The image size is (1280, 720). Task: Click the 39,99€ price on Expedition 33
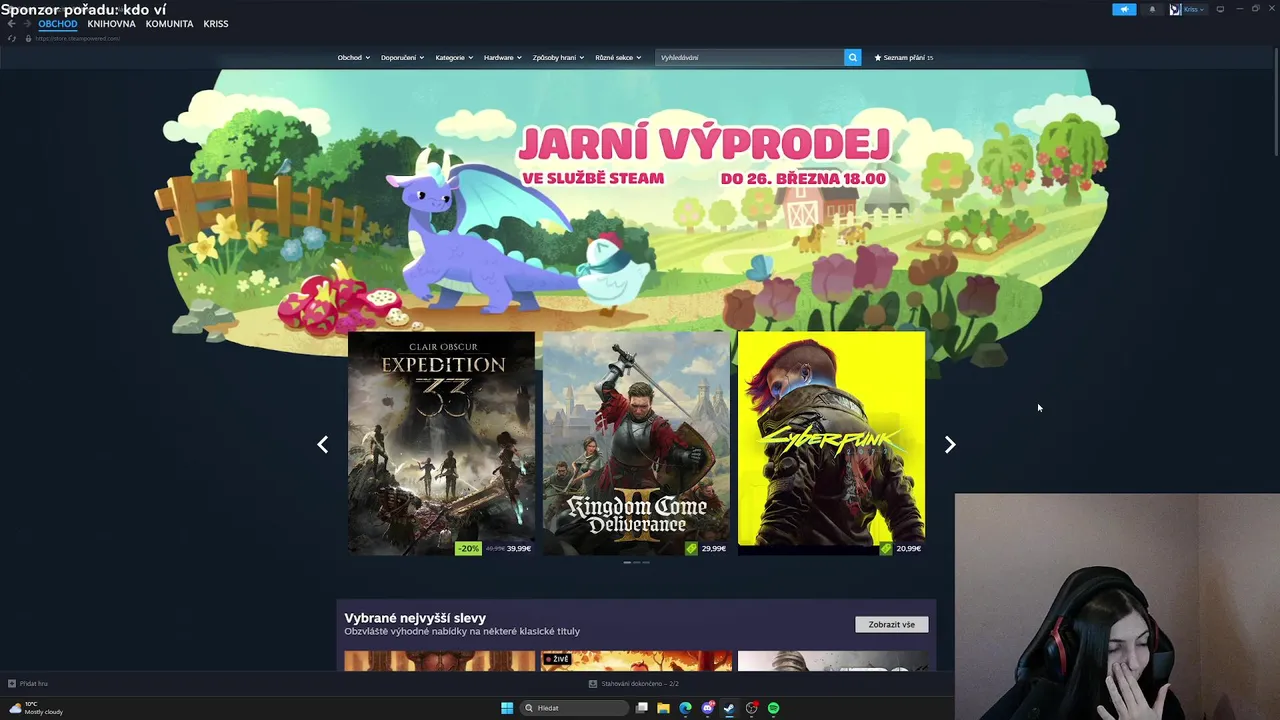[519, 548]
